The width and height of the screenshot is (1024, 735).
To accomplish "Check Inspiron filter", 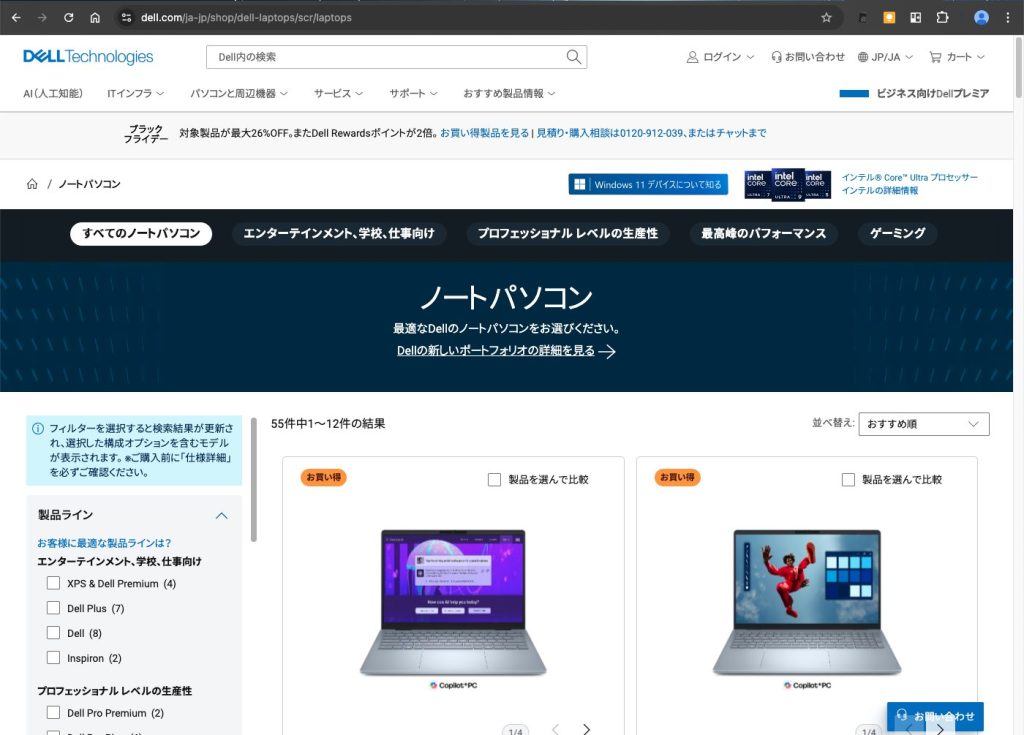I will tap(54, 657).
